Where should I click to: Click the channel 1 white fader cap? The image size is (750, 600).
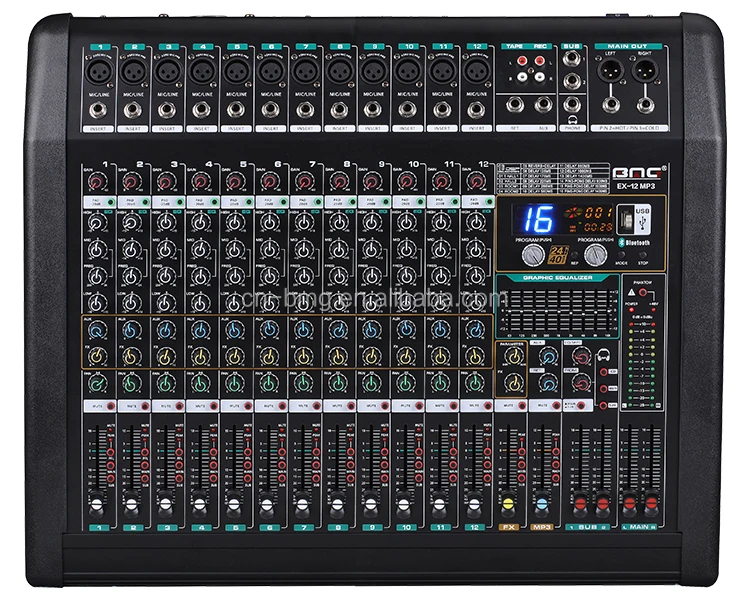pyautogui.click(x=97, y=504)
